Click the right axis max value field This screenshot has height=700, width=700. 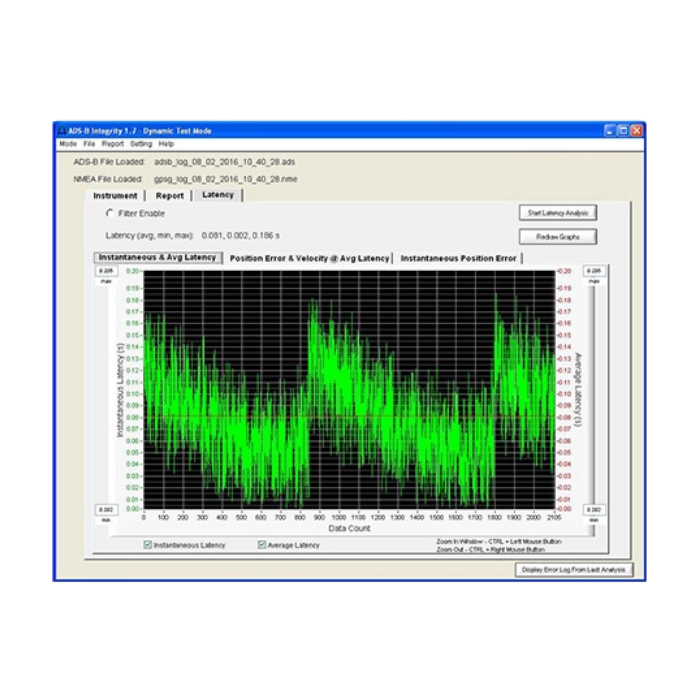pos(594,271)
